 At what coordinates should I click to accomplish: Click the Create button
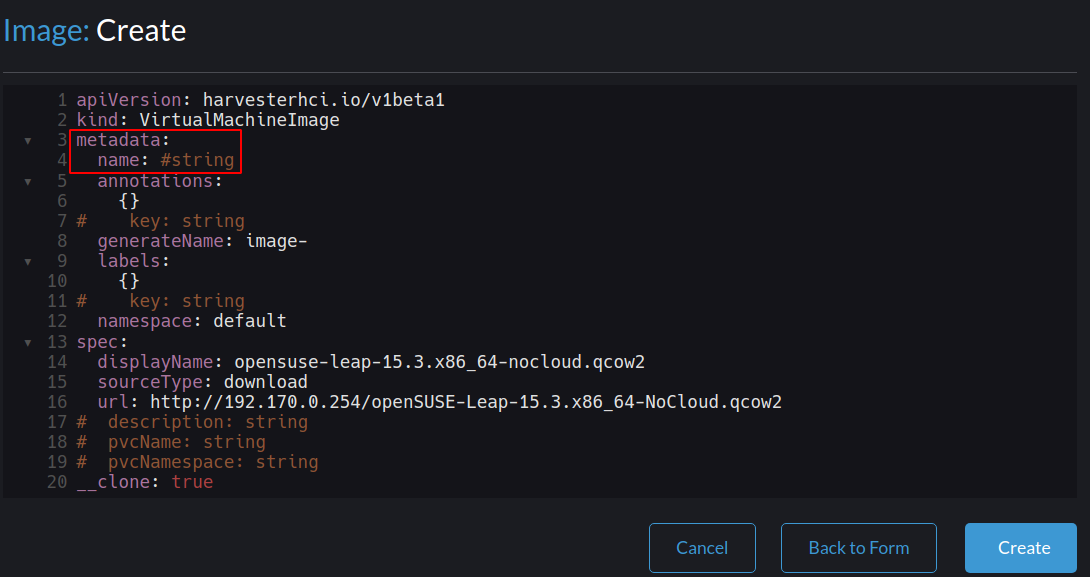click(x=1020, y=547)
